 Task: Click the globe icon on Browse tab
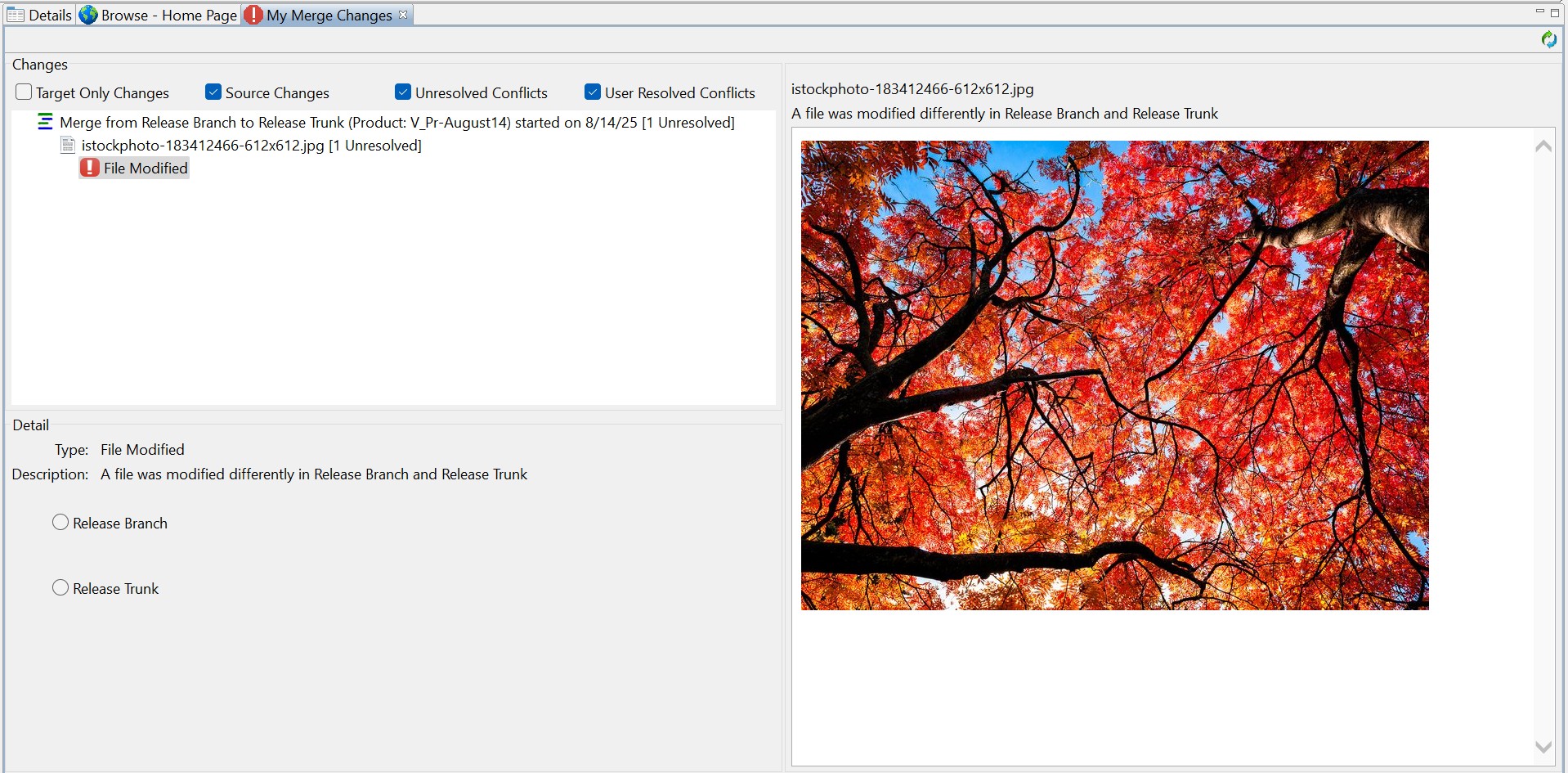88,16
